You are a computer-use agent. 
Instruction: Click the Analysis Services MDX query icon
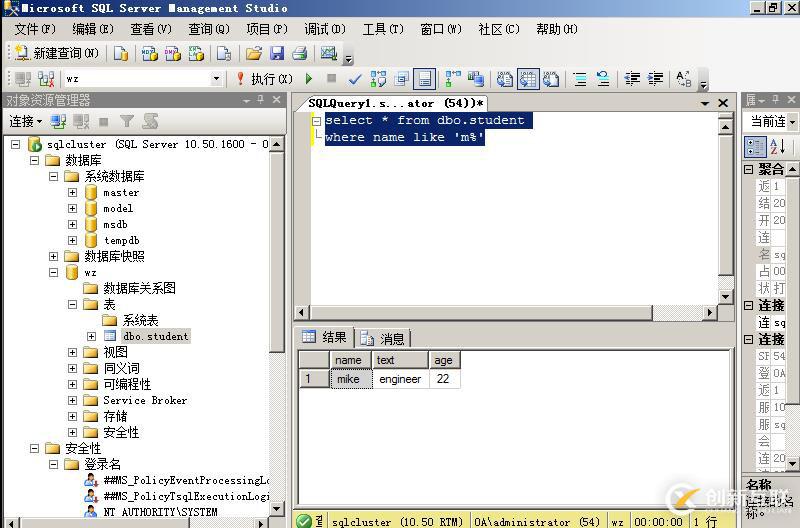click(149, 53)
